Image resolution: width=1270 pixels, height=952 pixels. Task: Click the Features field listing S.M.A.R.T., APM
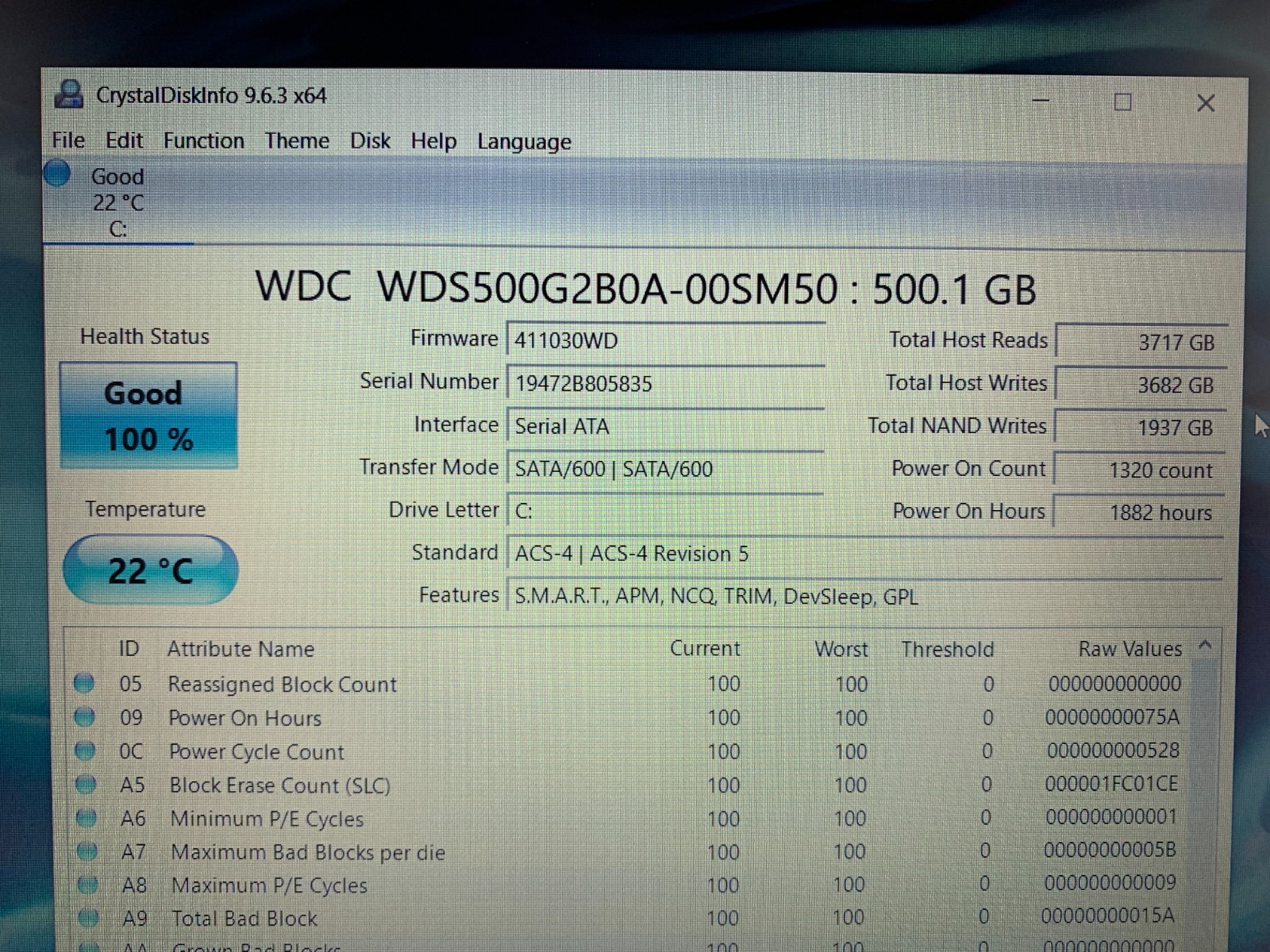pyautogui.click(x=864, y=597)
